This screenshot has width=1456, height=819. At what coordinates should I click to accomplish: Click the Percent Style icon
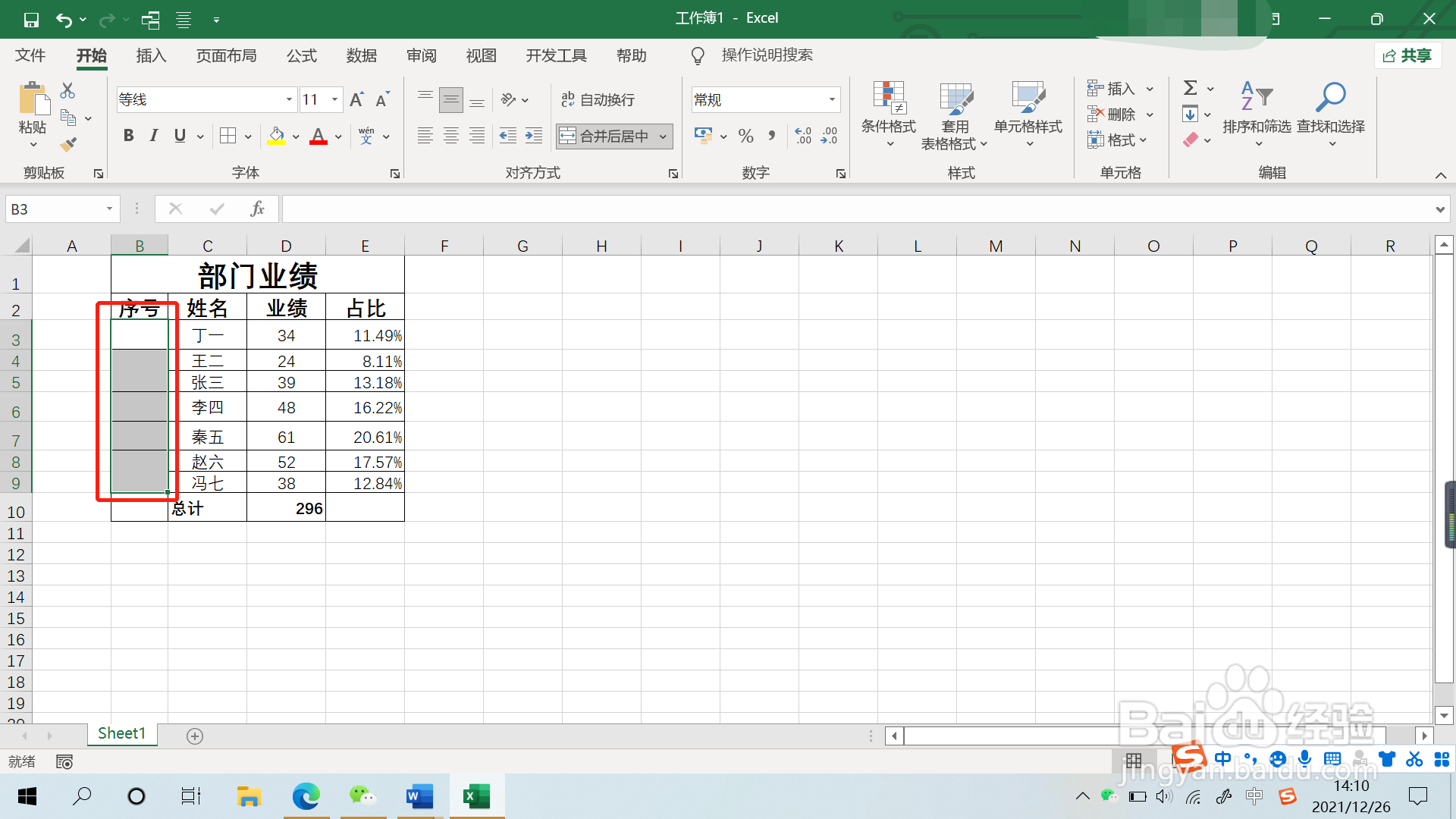745,136
